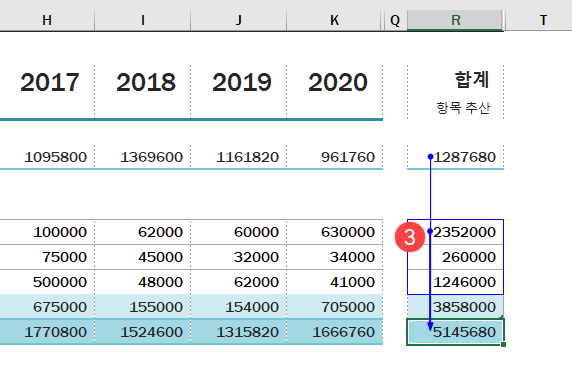Click the fill handle of cell 5145680

pos(503,345)
